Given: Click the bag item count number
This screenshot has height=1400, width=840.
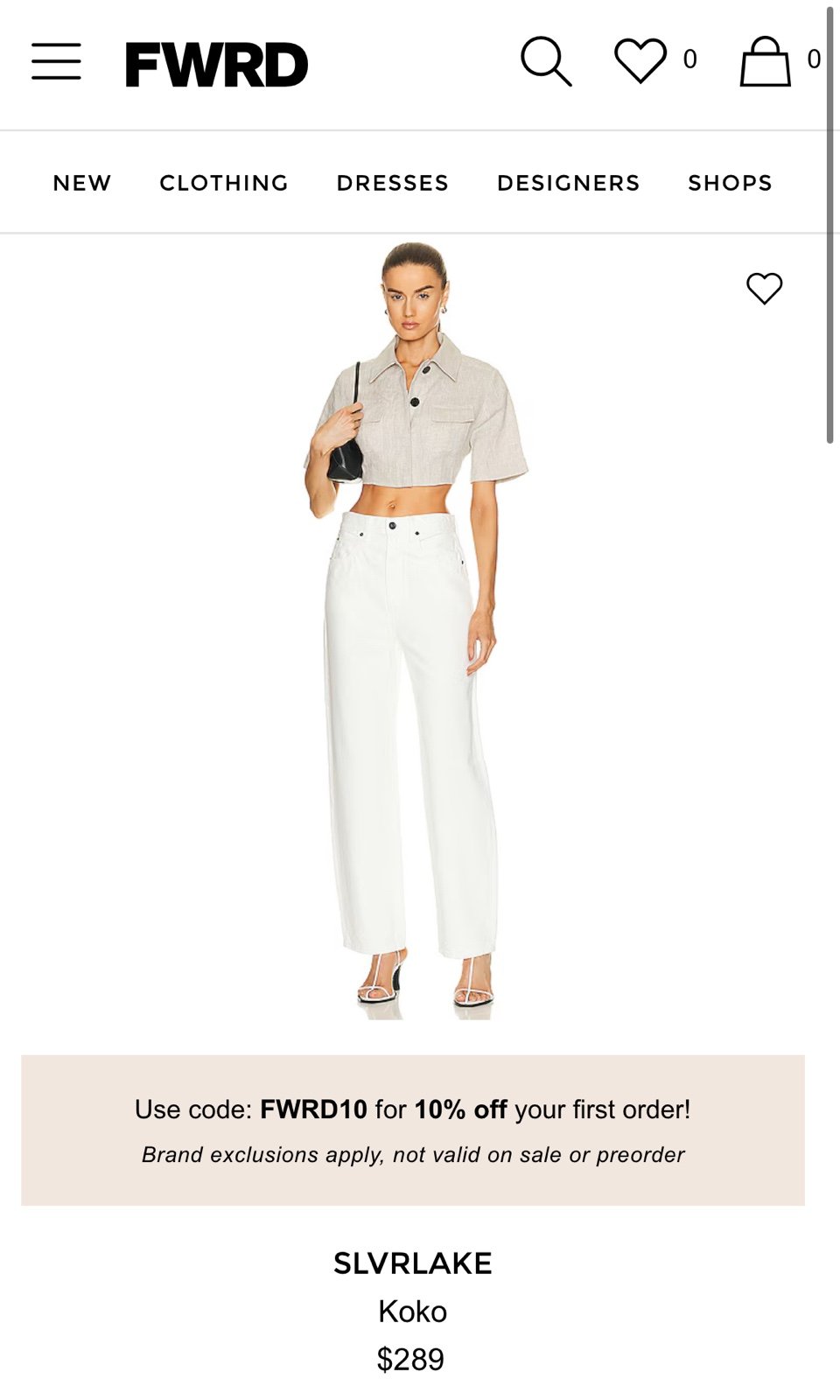Looking at the screenshot, I should [814, 59].
